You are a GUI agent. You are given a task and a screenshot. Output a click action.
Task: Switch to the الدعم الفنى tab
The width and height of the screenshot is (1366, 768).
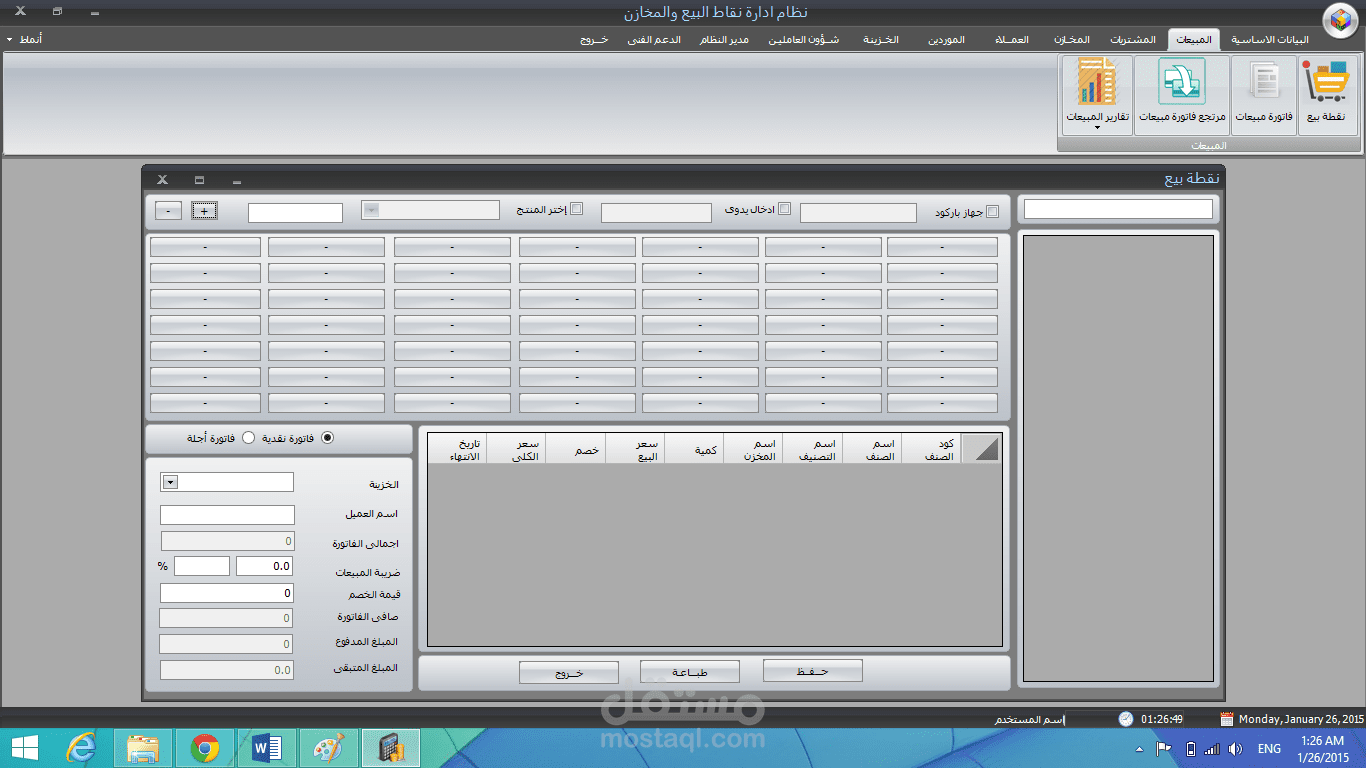[x=654, y=40]
